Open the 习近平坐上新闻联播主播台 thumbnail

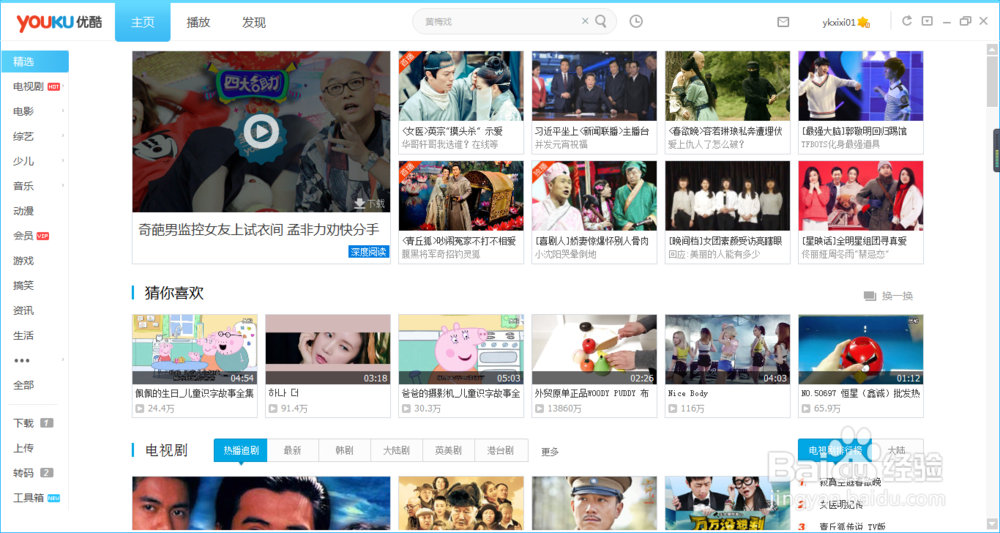[x=594, y=86]
